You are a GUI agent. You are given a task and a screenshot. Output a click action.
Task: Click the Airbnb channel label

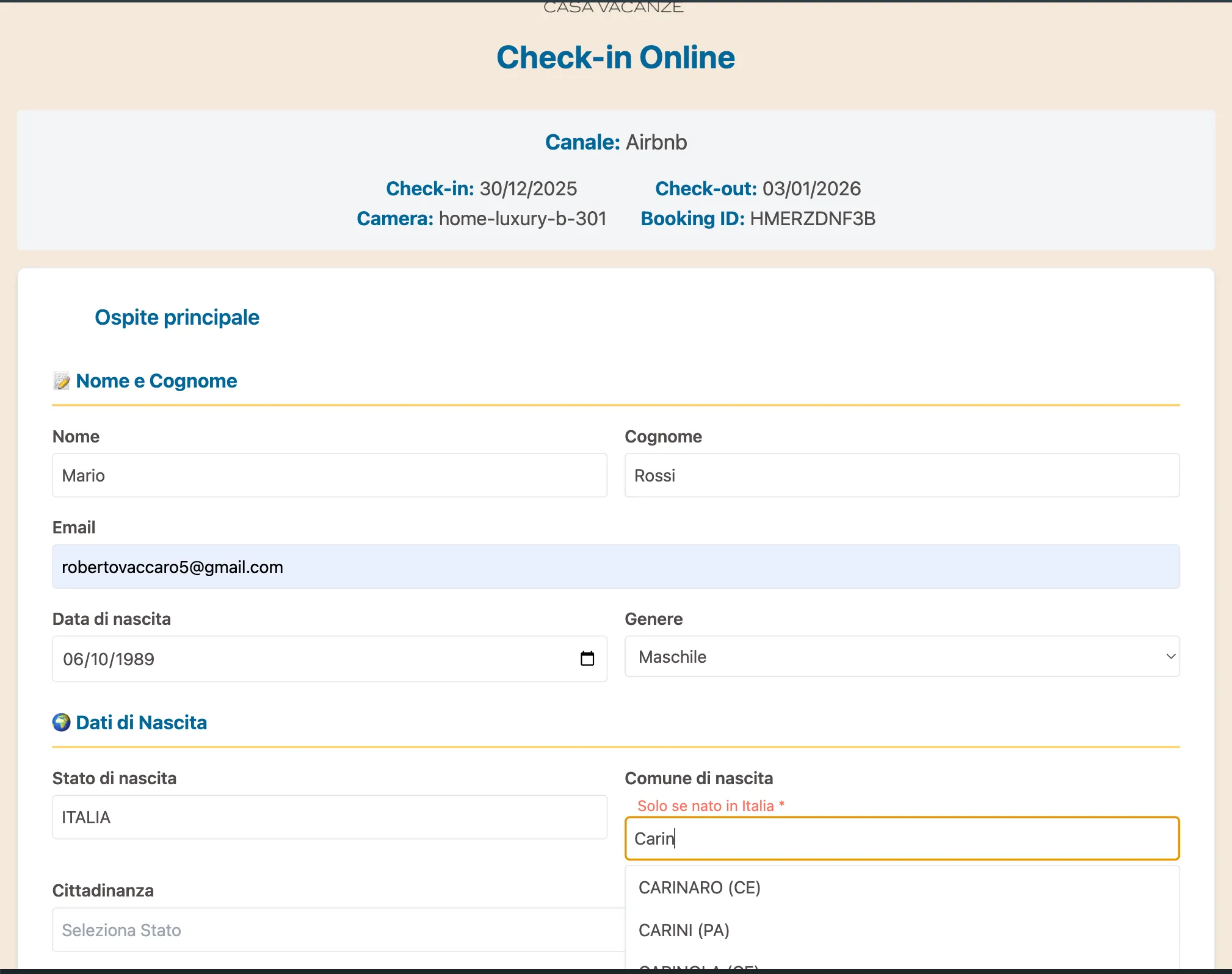656,142
